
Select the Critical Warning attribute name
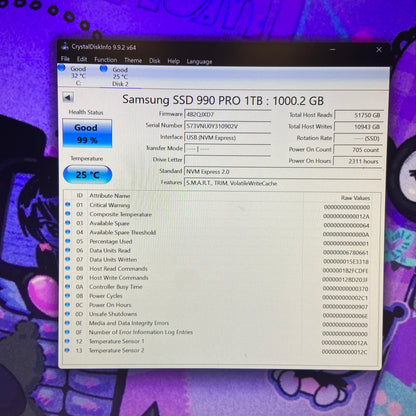(x=109, y=205)
